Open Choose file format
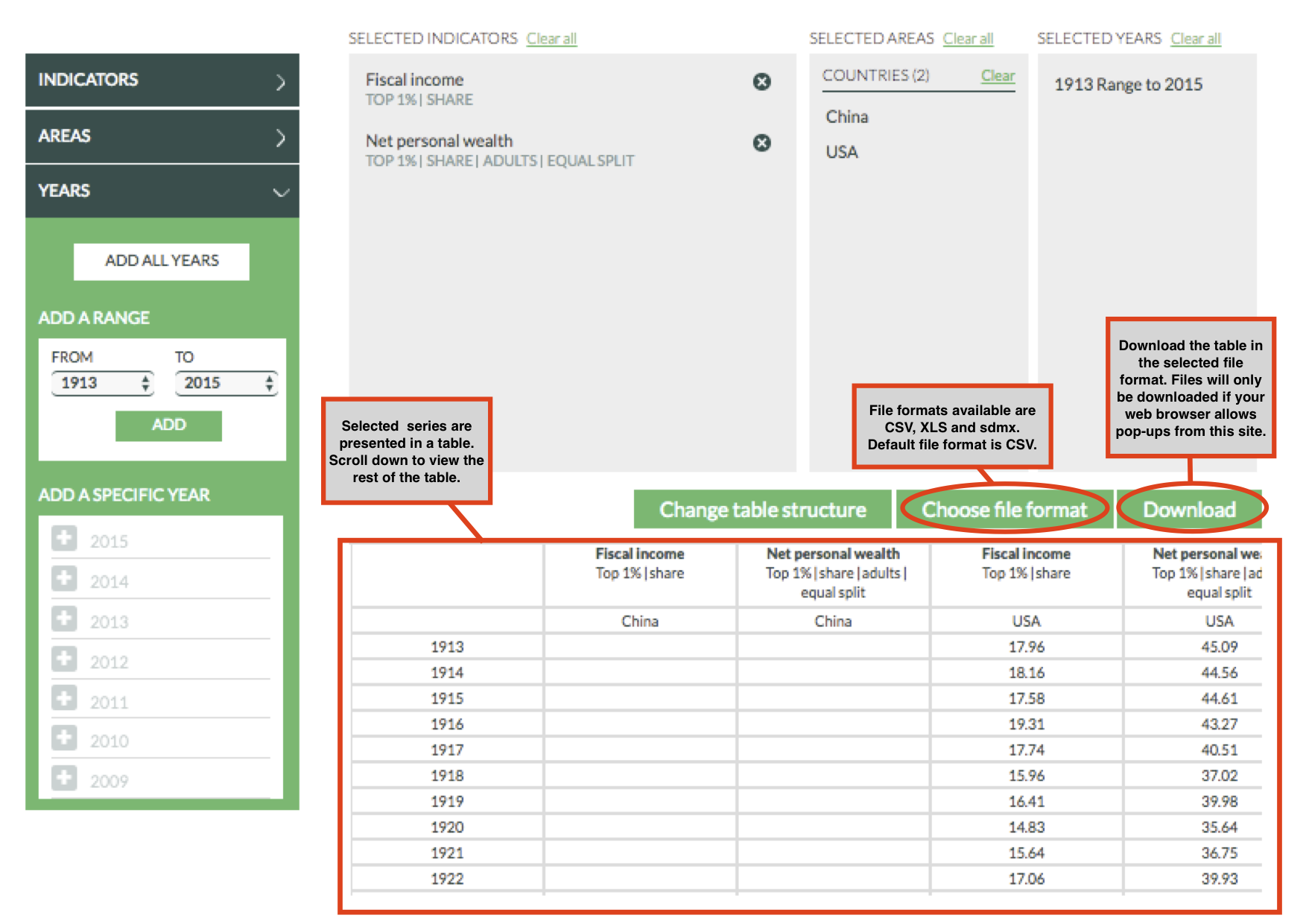The image size is (1306, 924). (x=1004, y=510)
